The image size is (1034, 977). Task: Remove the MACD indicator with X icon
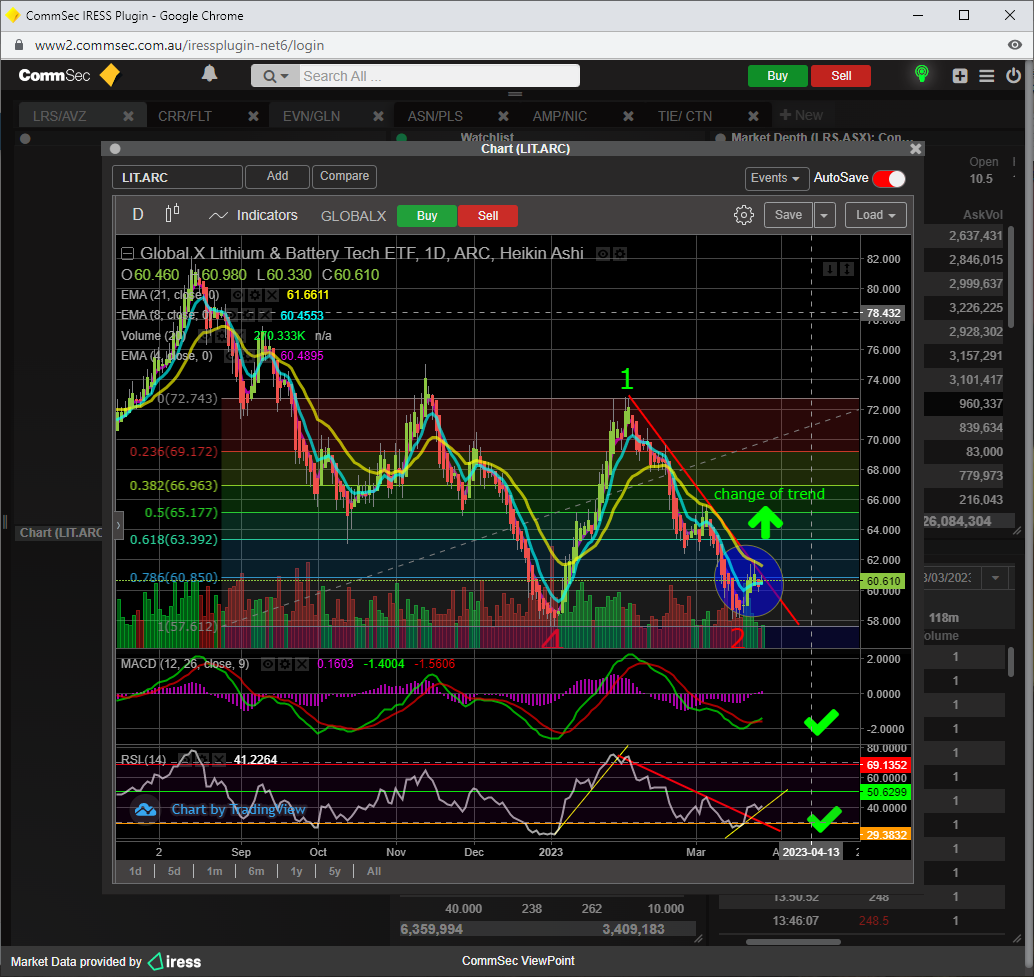click(300, 664)
